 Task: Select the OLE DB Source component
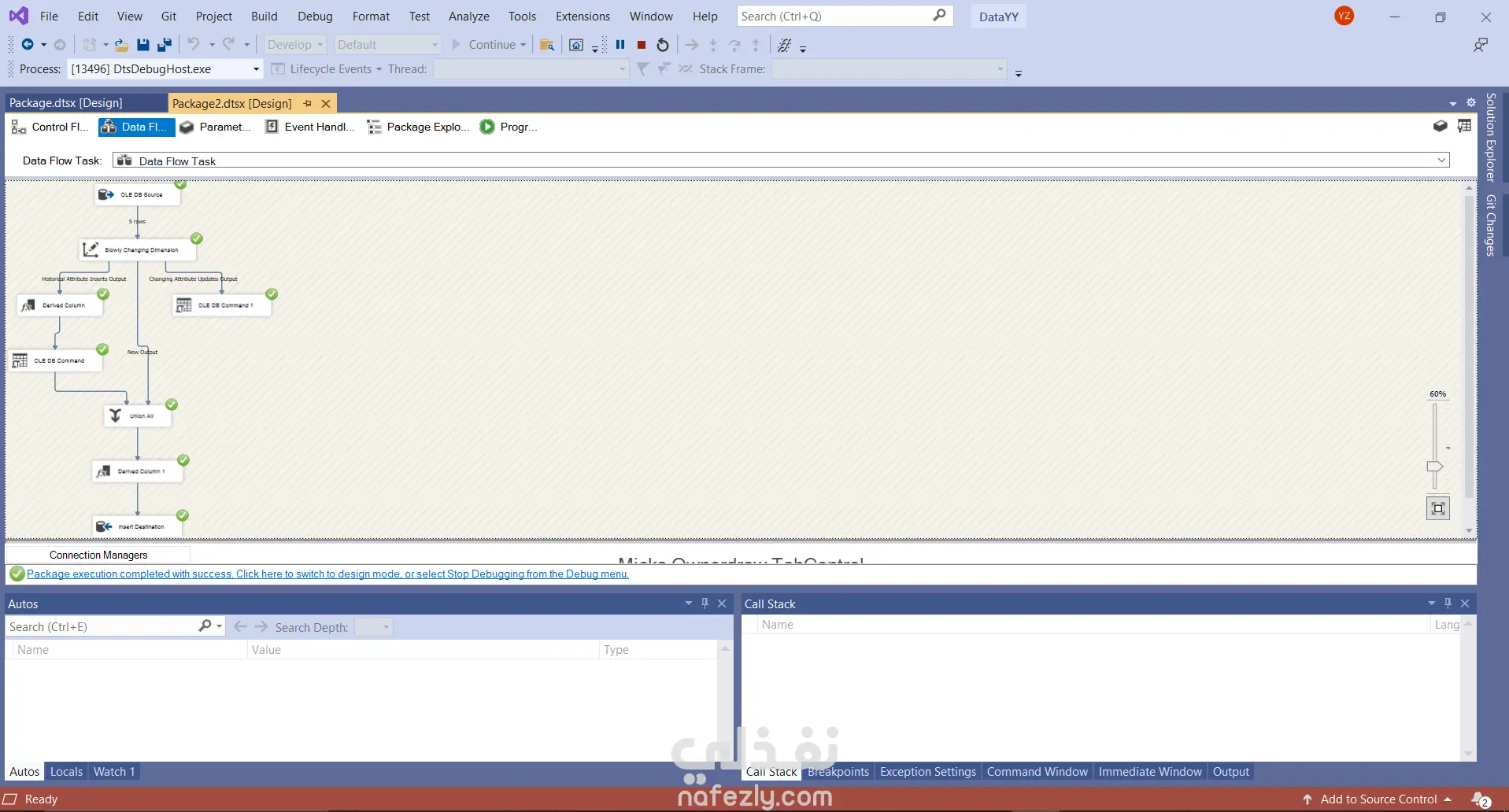[x=138, y=194]
